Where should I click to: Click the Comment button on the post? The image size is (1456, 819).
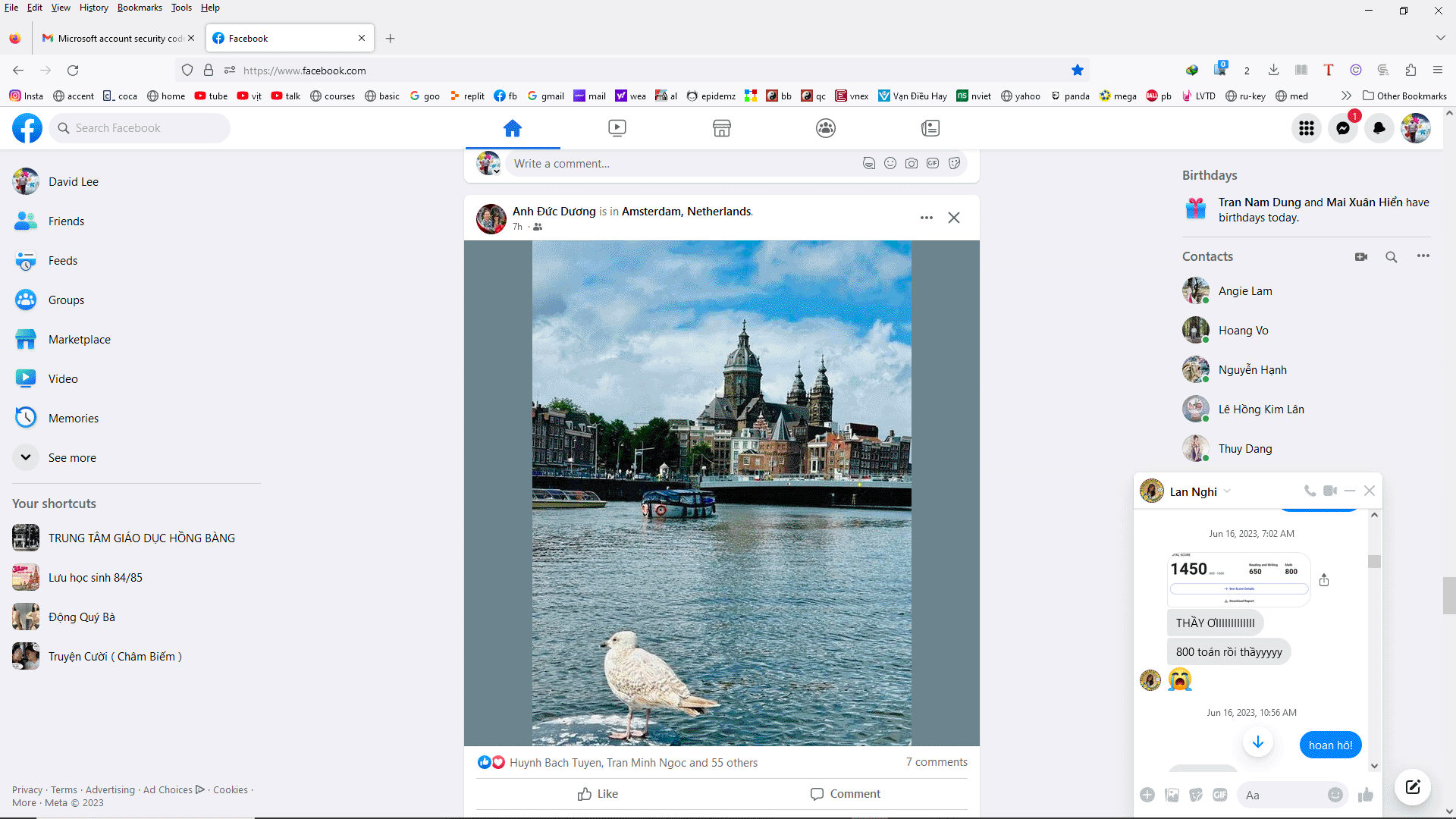coord(846,794)
